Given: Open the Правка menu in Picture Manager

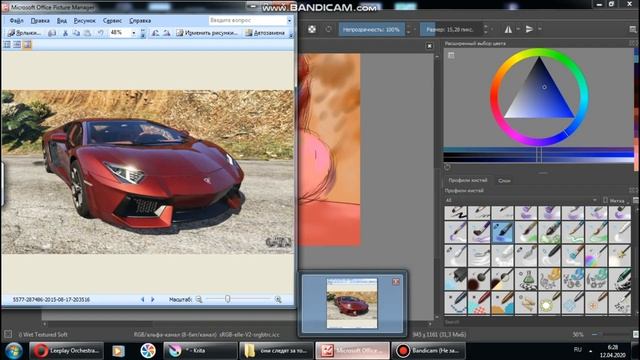Looking at the screenshot, I should 40,20.
